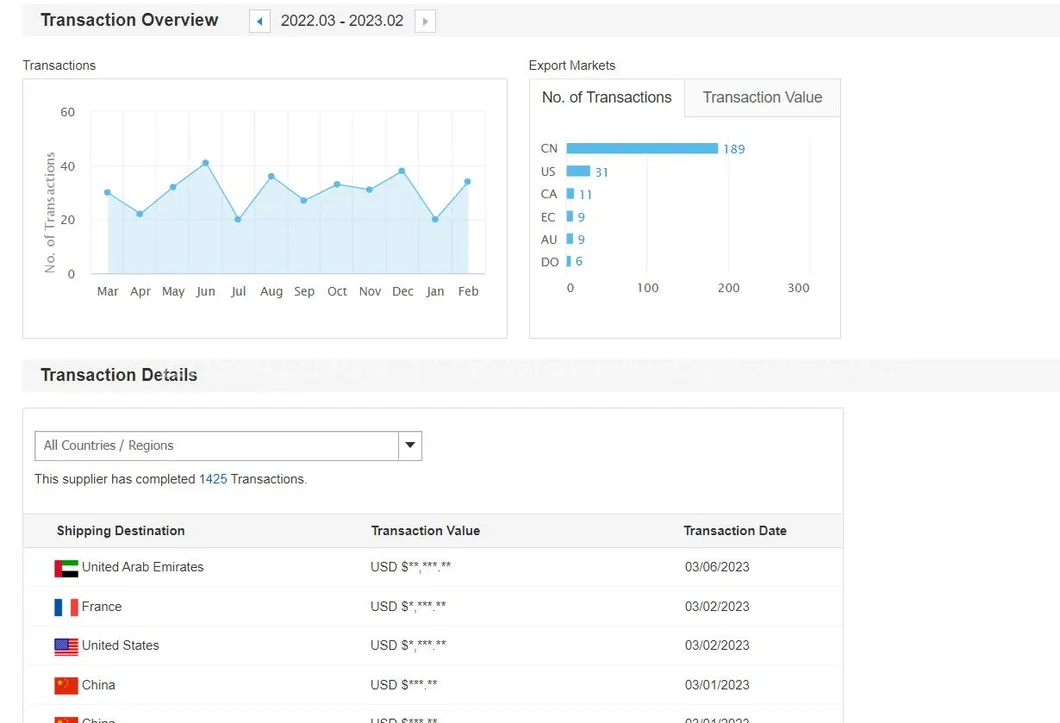This screenshot has height=723, width=1060.
Task: Click the 1425 transactions link
Action: tap(213, 479)
